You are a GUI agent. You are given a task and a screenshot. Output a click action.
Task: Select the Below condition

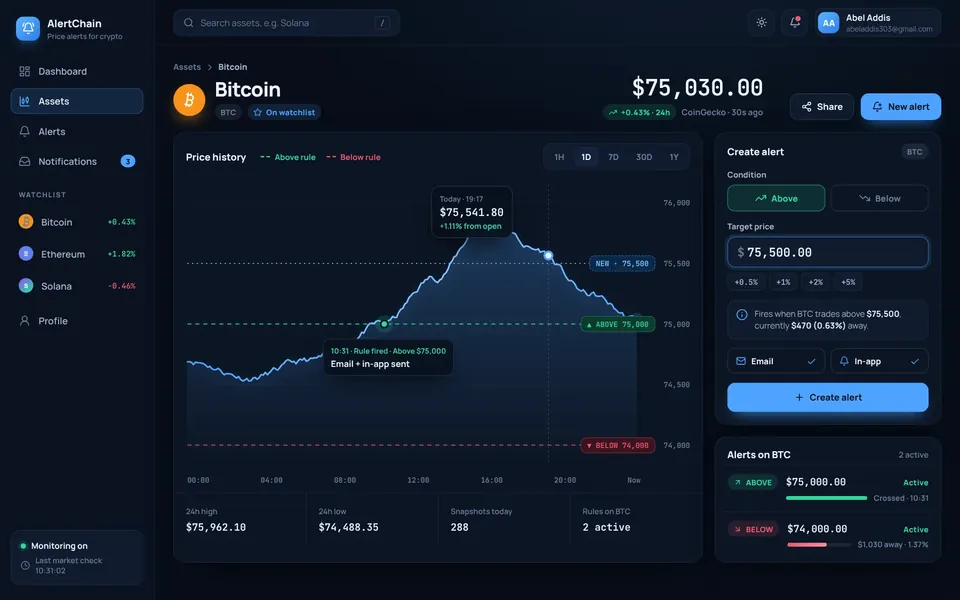pos(880,198)
